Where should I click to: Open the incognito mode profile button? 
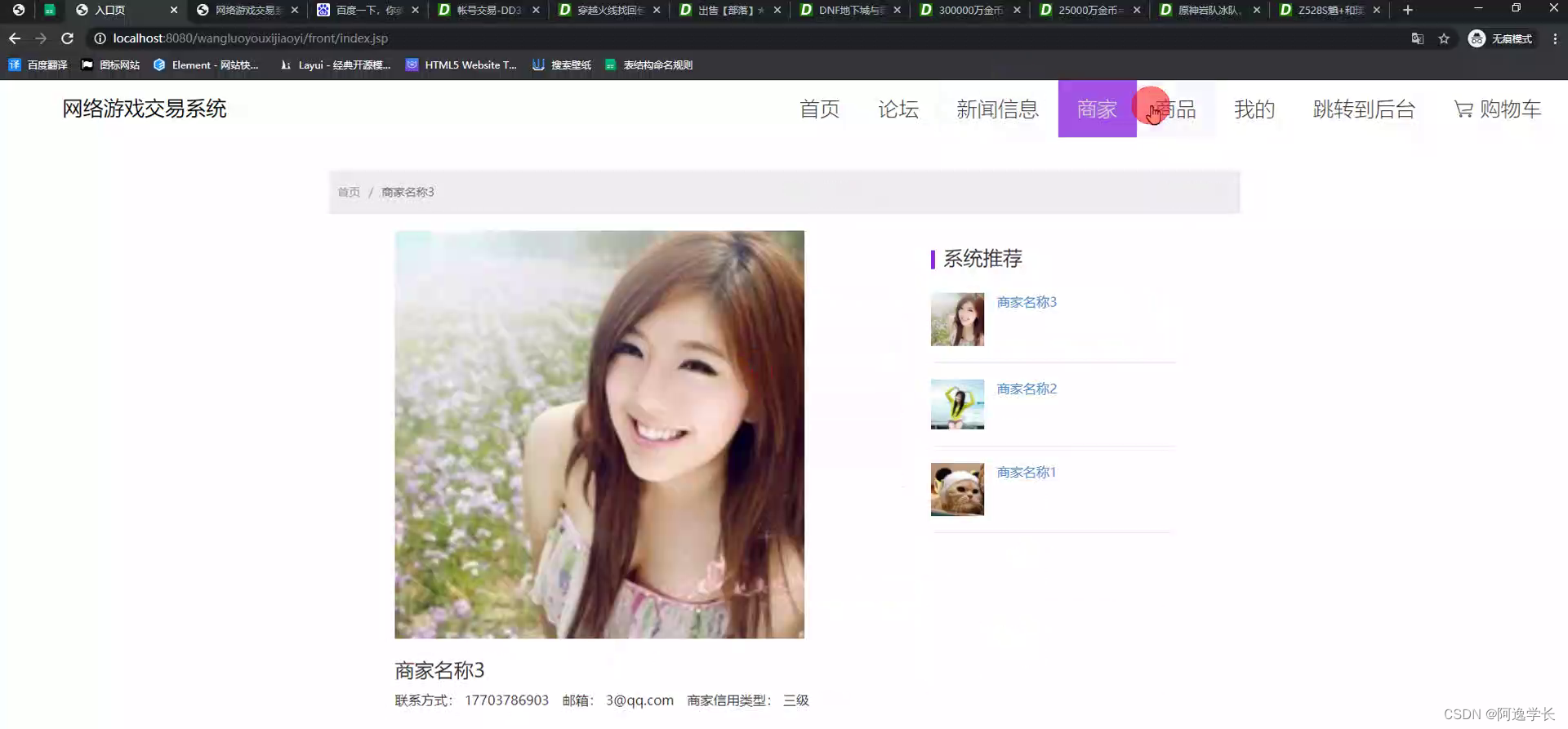tap(1500, 38)
